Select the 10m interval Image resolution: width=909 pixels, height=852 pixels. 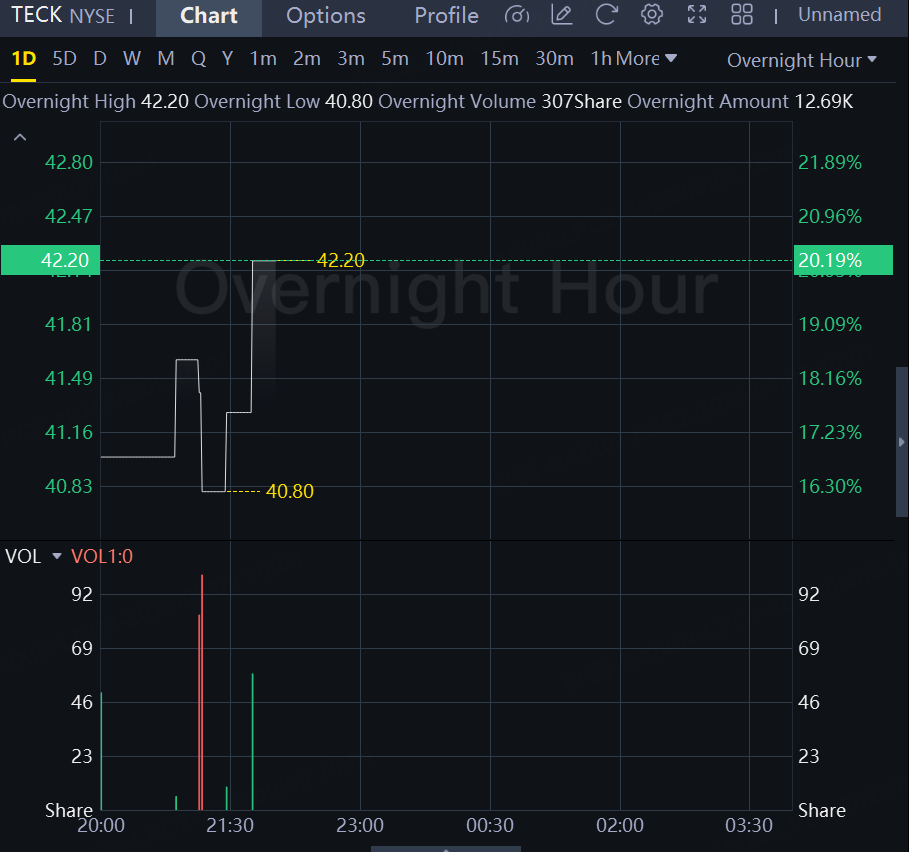coord(445,59)
